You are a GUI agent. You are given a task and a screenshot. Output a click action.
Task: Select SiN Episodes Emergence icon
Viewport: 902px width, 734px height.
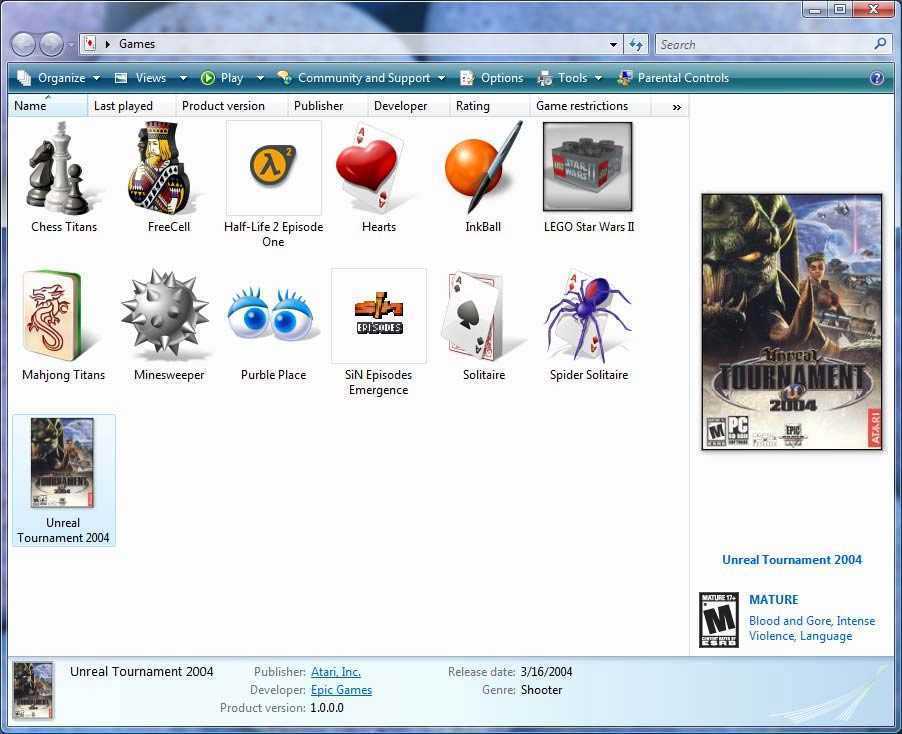(x=379, y=315)
